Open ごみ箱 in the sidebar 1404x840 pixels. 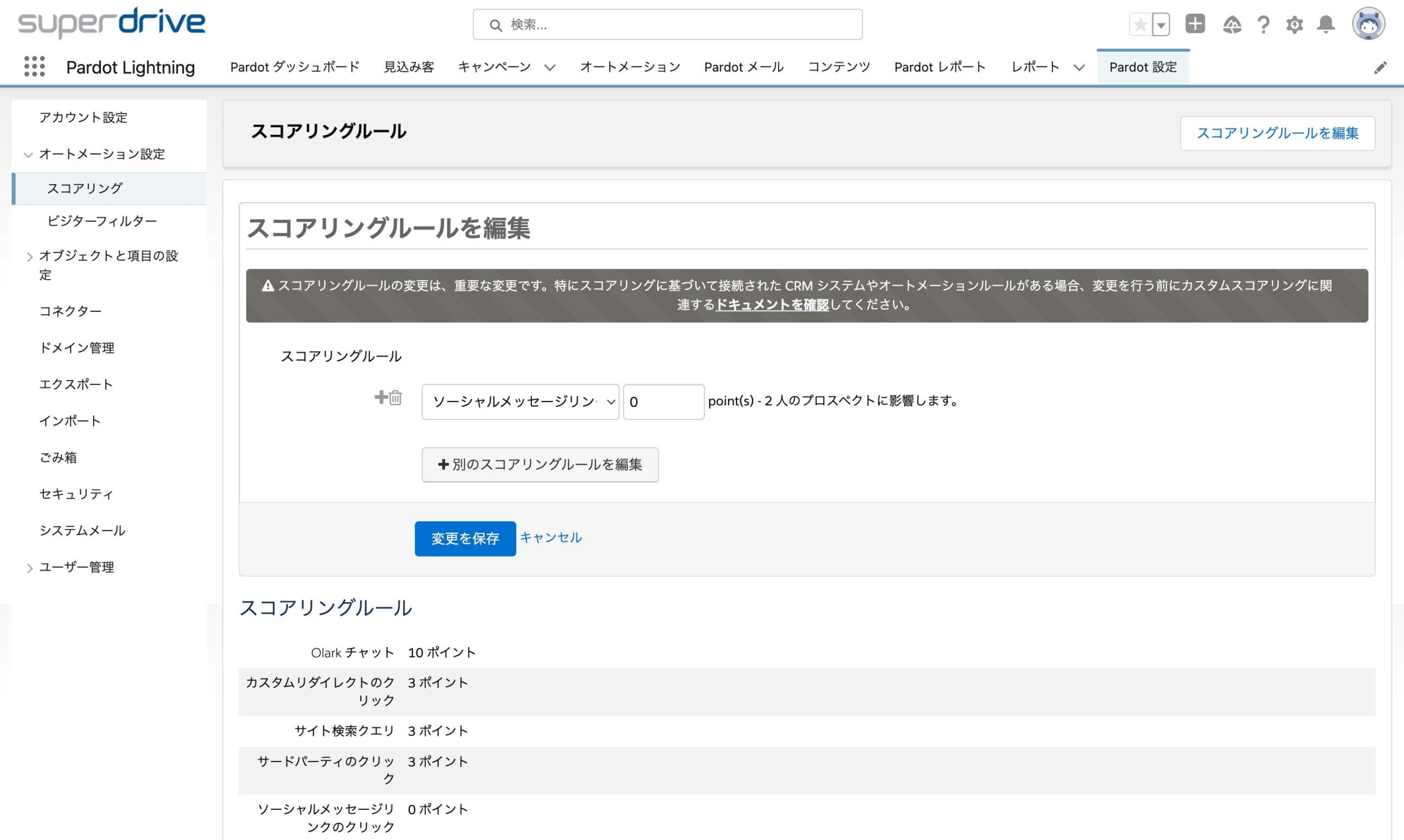[x=58, y=457]
